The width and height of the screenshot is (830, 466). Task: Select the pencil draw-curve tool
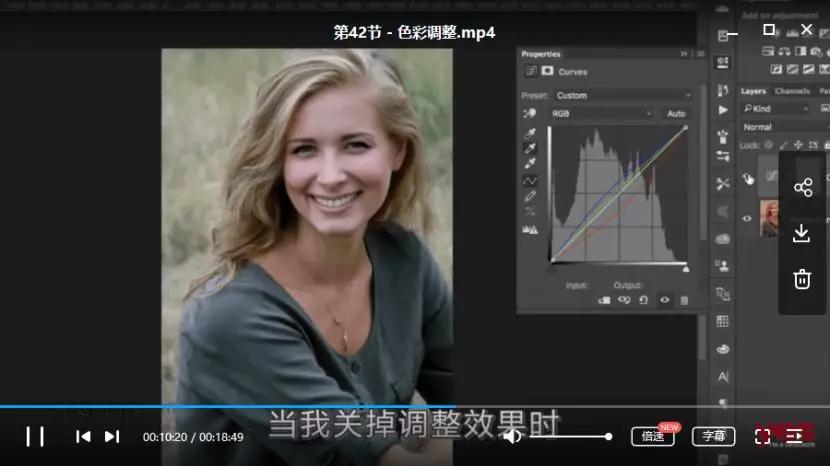click(x=530, y=196)
